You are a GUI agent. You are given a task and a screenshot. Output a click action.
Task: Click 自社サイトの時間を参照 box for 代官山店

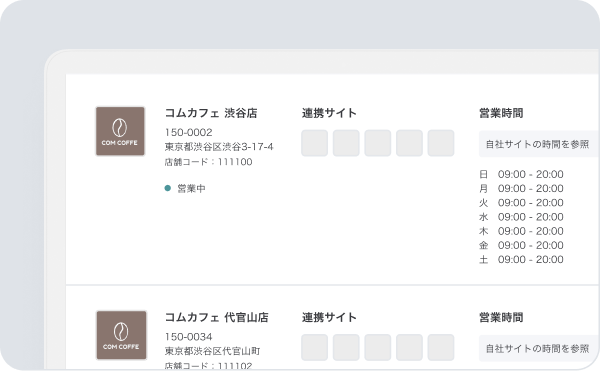(539, 348)
